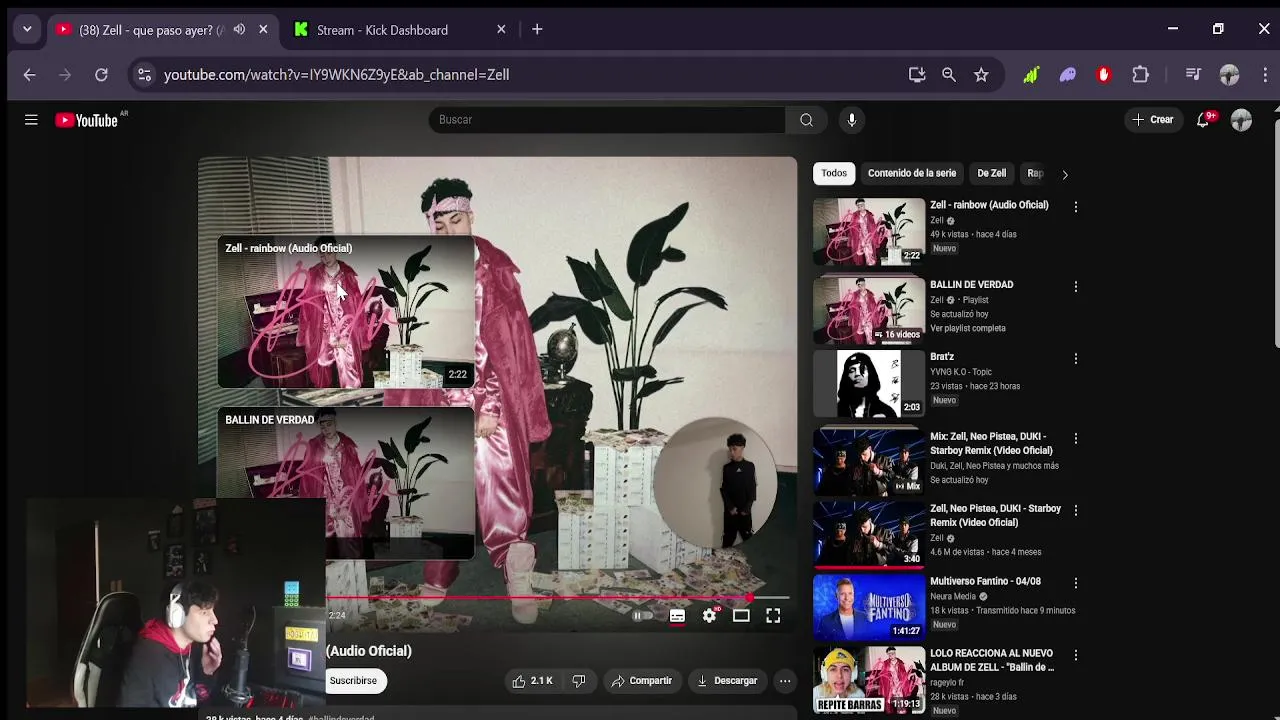This screenshot has width=1280, height=720.
Task: Open YouTube notifications bell
Action: coord(1204,120)
